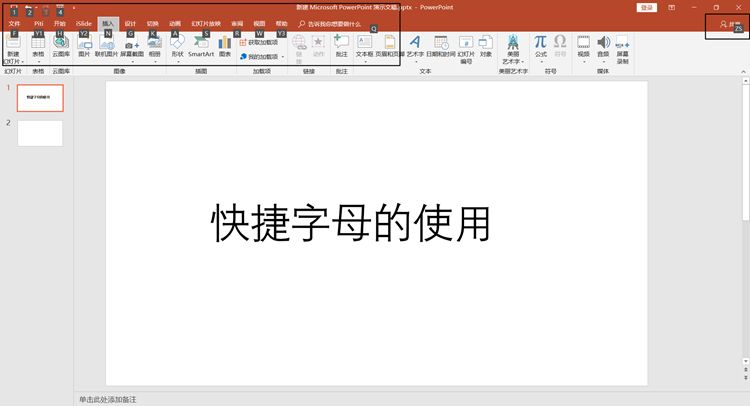The height and width of the screenshot is (406, 750).
Task: Click the online pictures 联机图片 icon
Action: tap(106, 43)
